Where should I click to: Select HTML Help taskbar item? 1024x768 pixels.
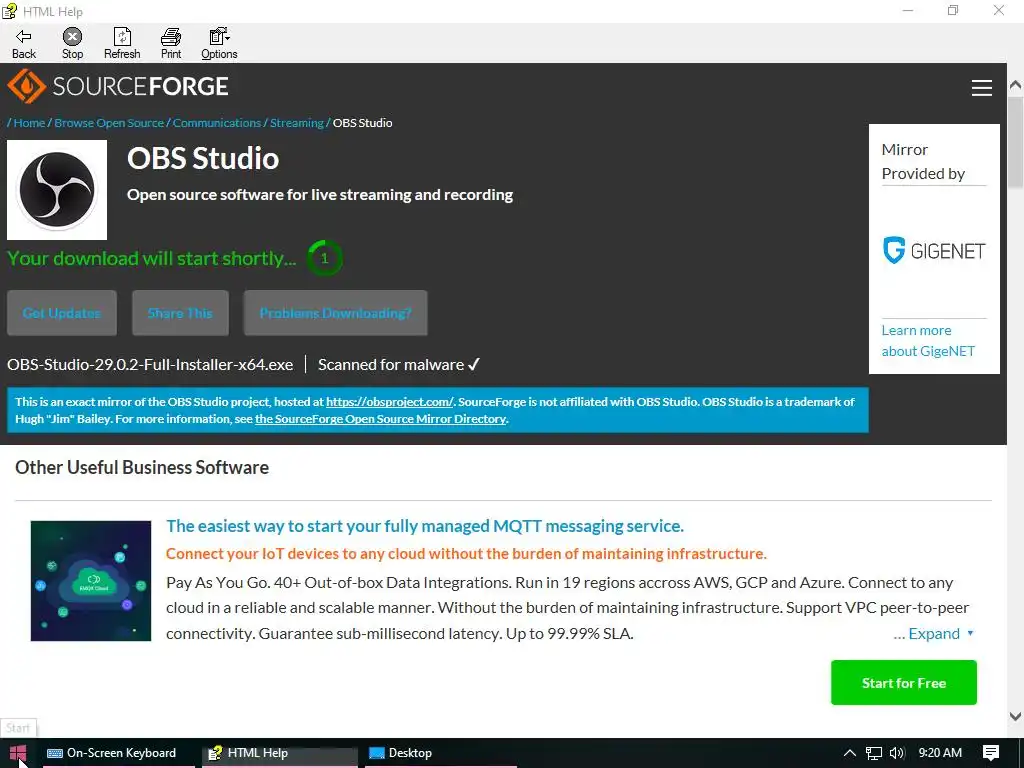tap(280, 752)
